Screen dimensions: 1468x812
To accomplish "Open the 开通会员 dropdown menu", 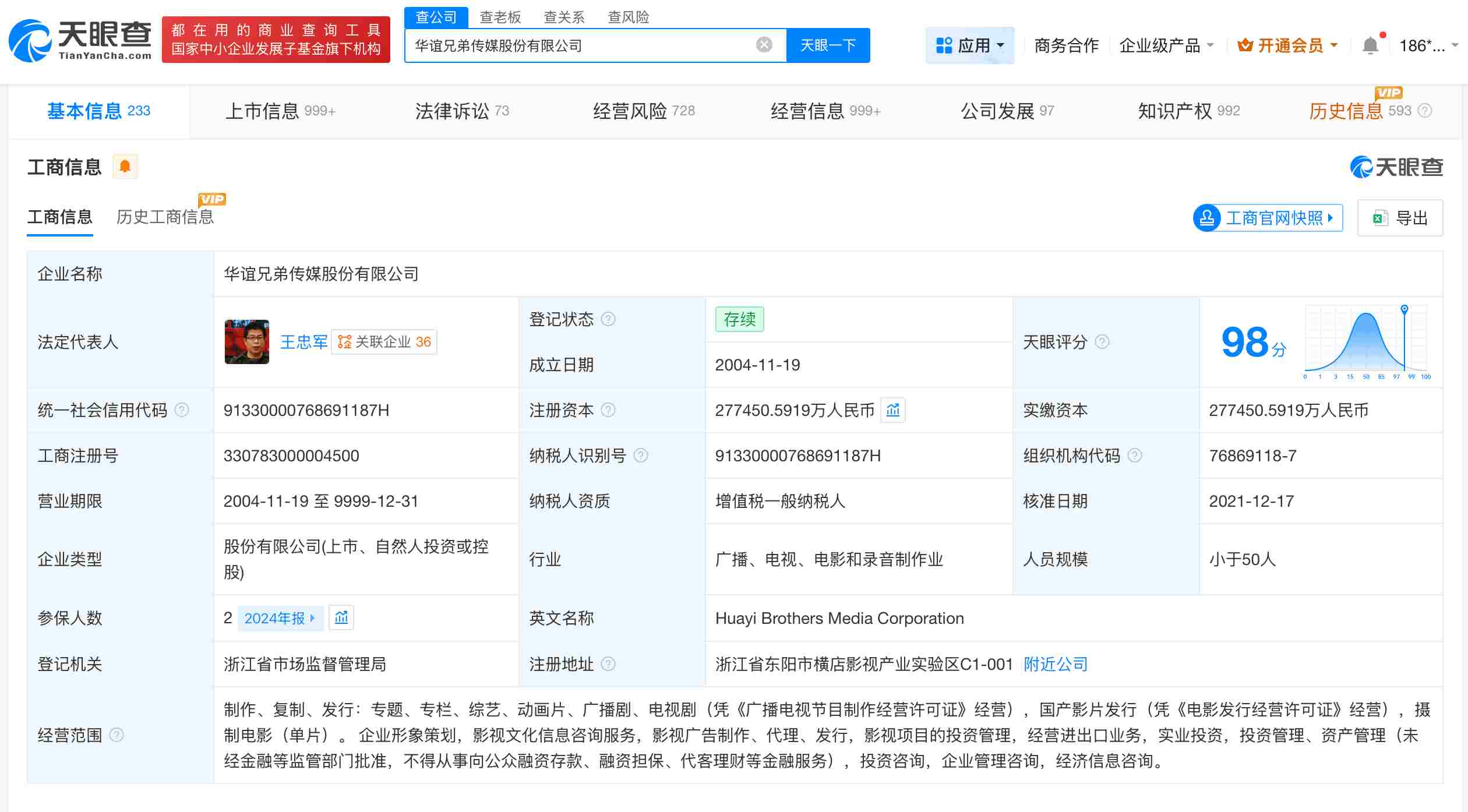I will point(1287,45).
